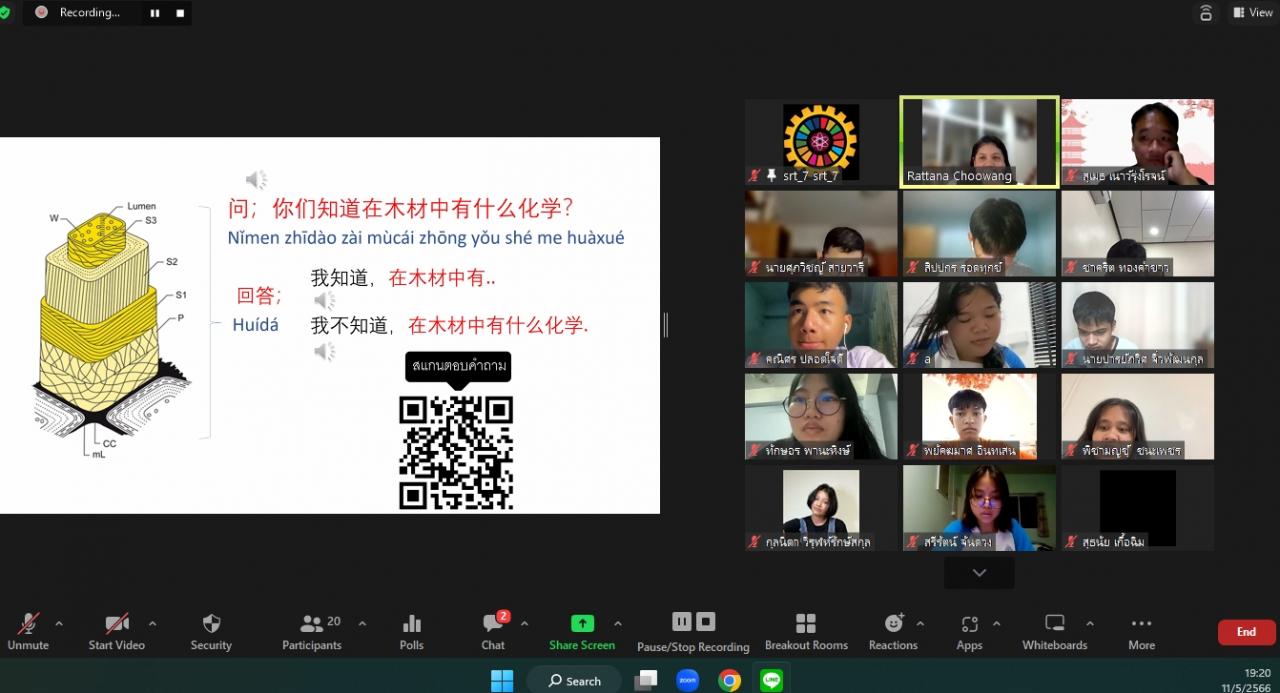Click the "Recording..." label at top
Screen dimensions: 1280x693
pos(90,13)
